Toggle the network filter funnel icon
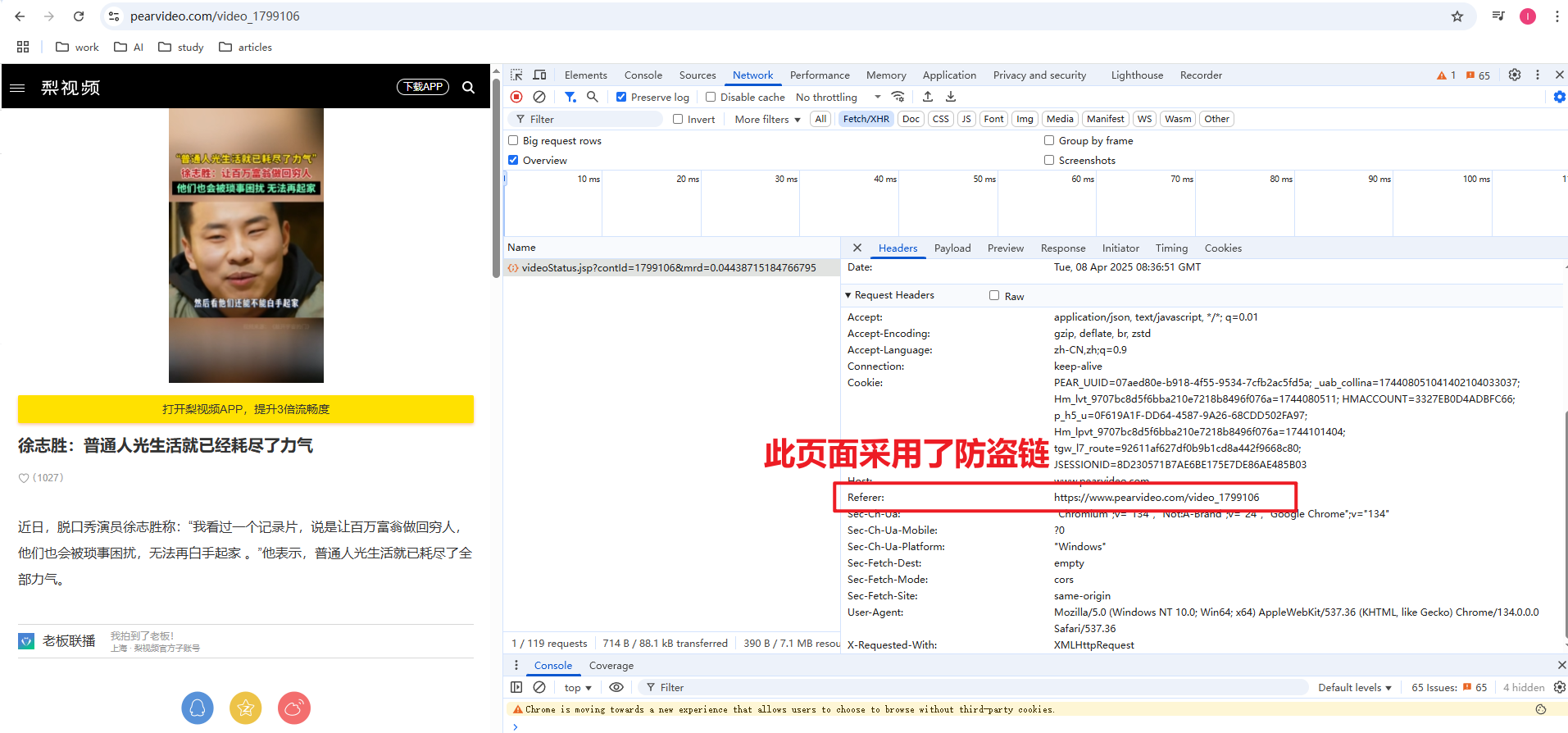1568x733 pixels. pyautogui.click(x=570, y=97)
